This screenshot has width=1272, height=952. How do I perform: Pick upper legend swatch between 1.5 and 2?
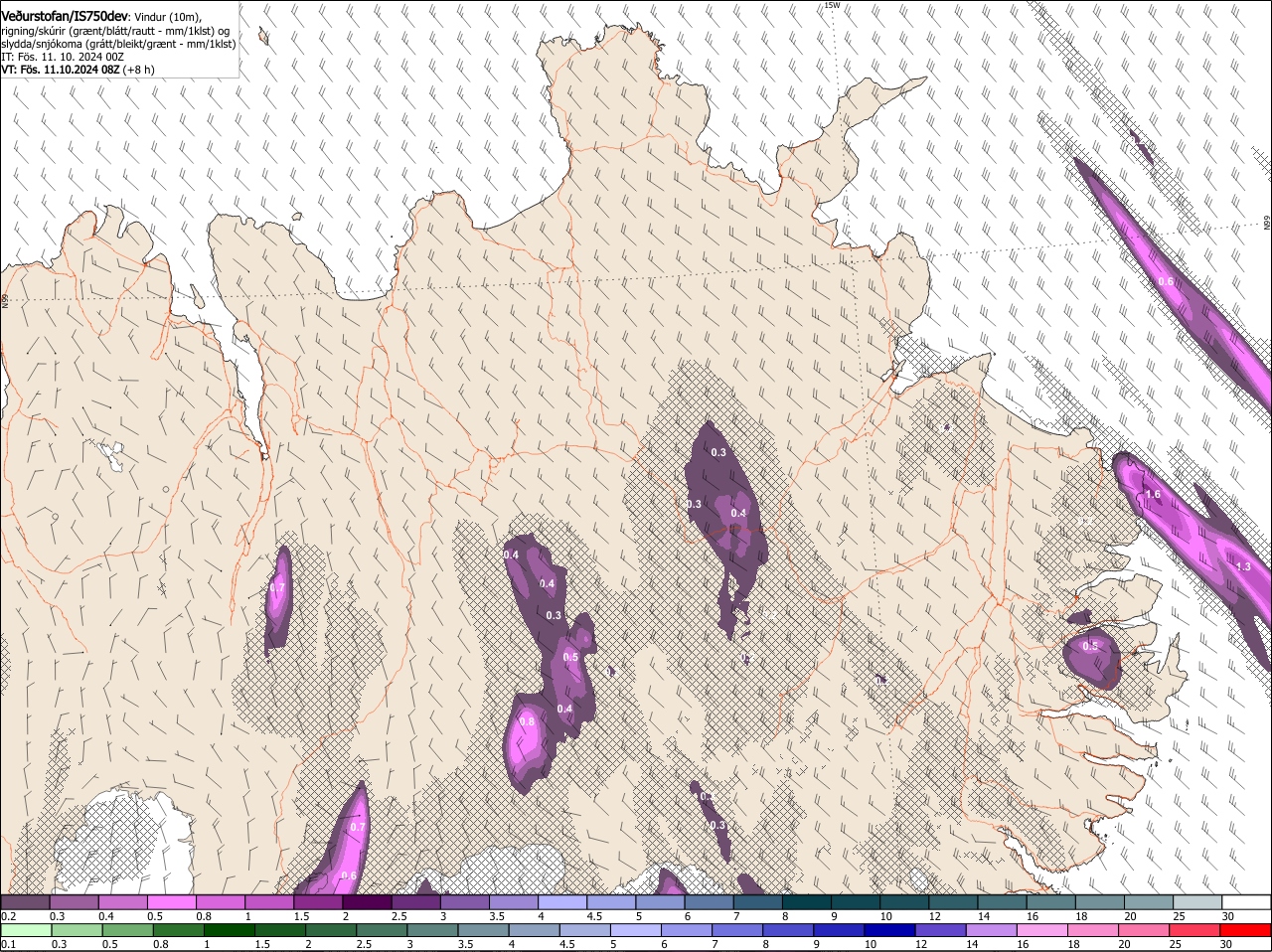point(318,901)
